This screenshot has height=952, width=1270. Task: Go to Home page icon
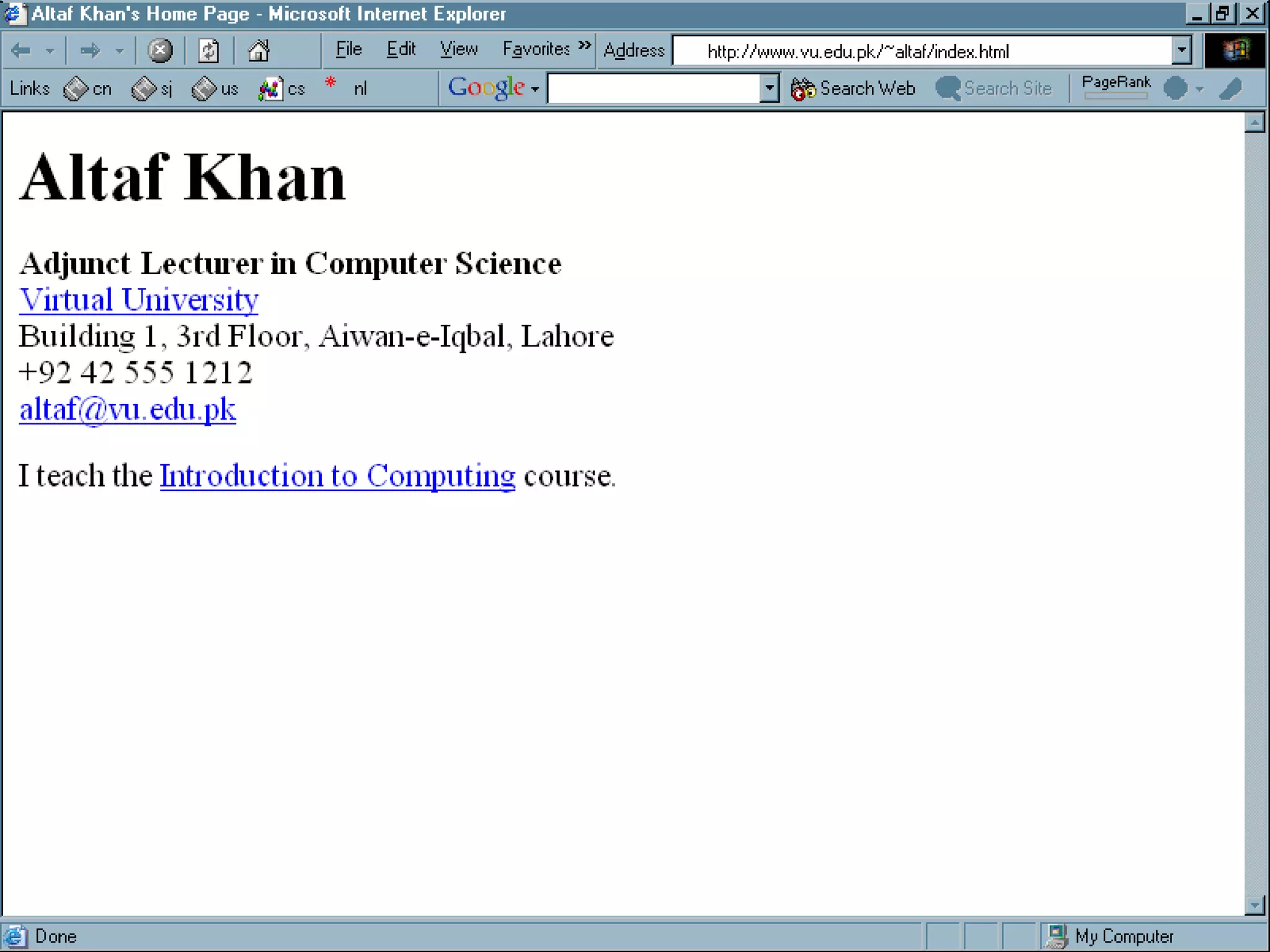click(x=259, y=51)
